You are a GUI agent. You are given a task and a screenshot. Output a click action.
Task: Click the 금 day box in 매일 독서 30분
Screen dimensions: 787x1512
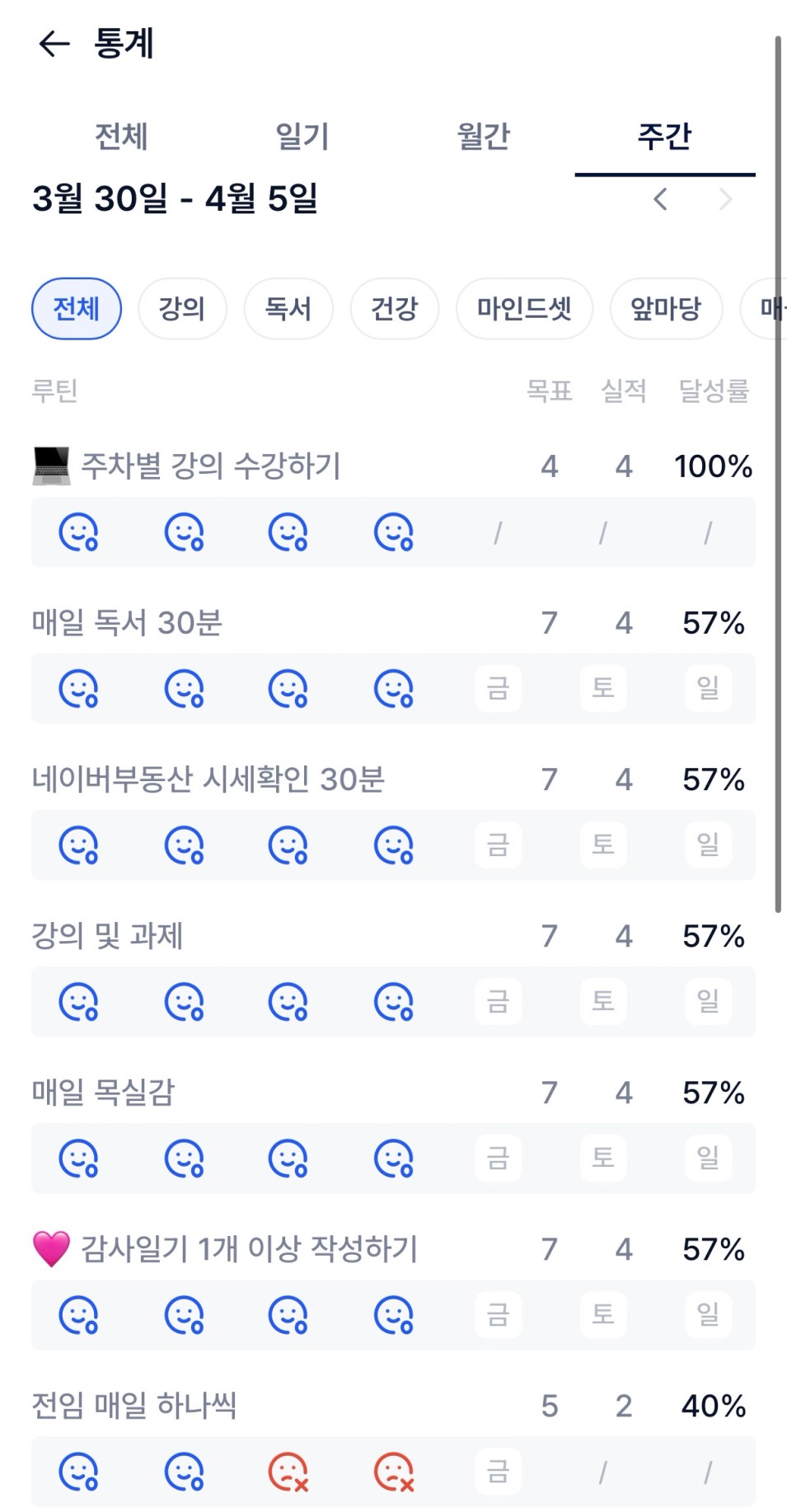[498, 689]
